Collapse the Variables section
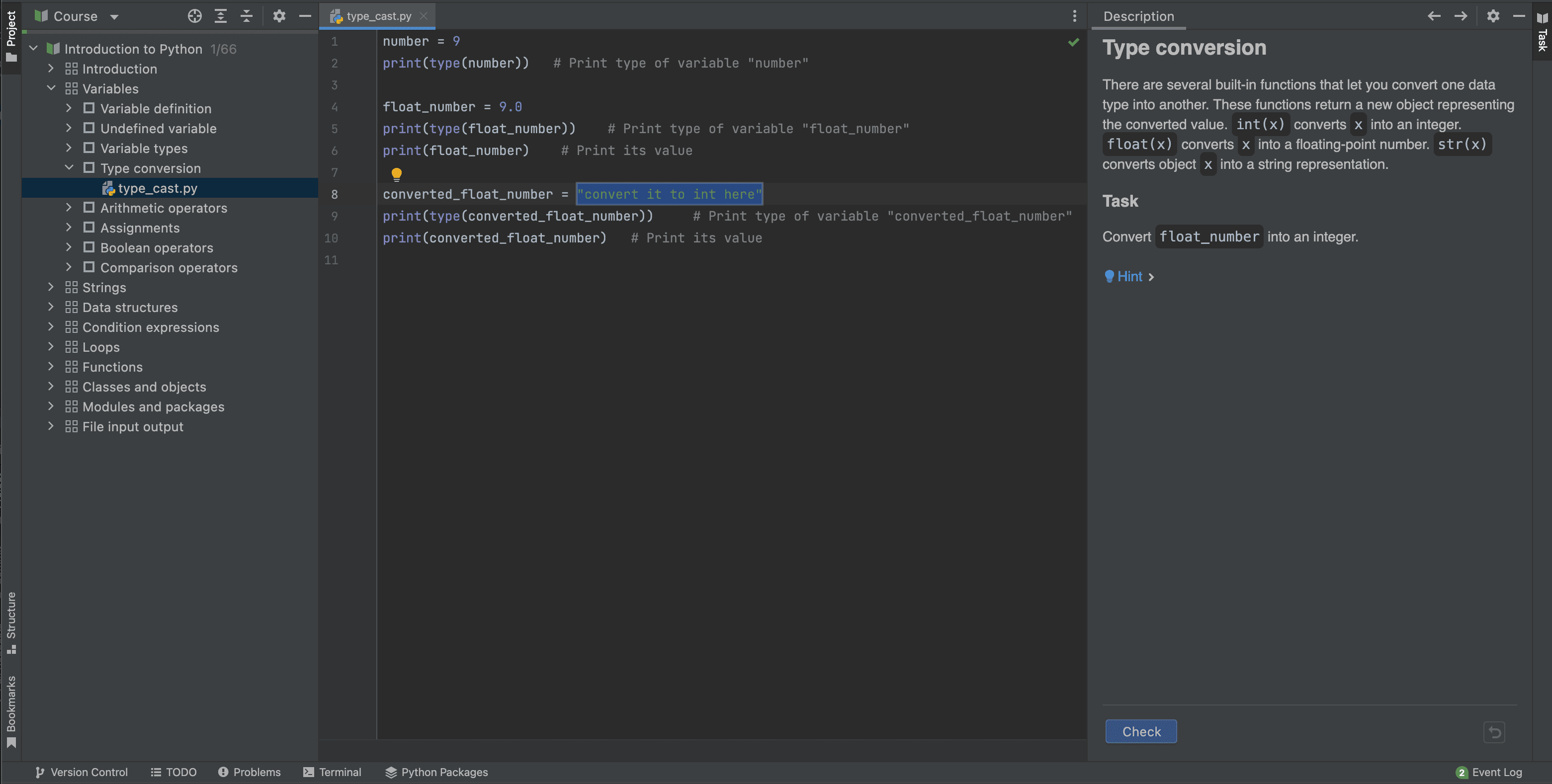Viewport: 1552px width, 784px height. coord(51,88)
